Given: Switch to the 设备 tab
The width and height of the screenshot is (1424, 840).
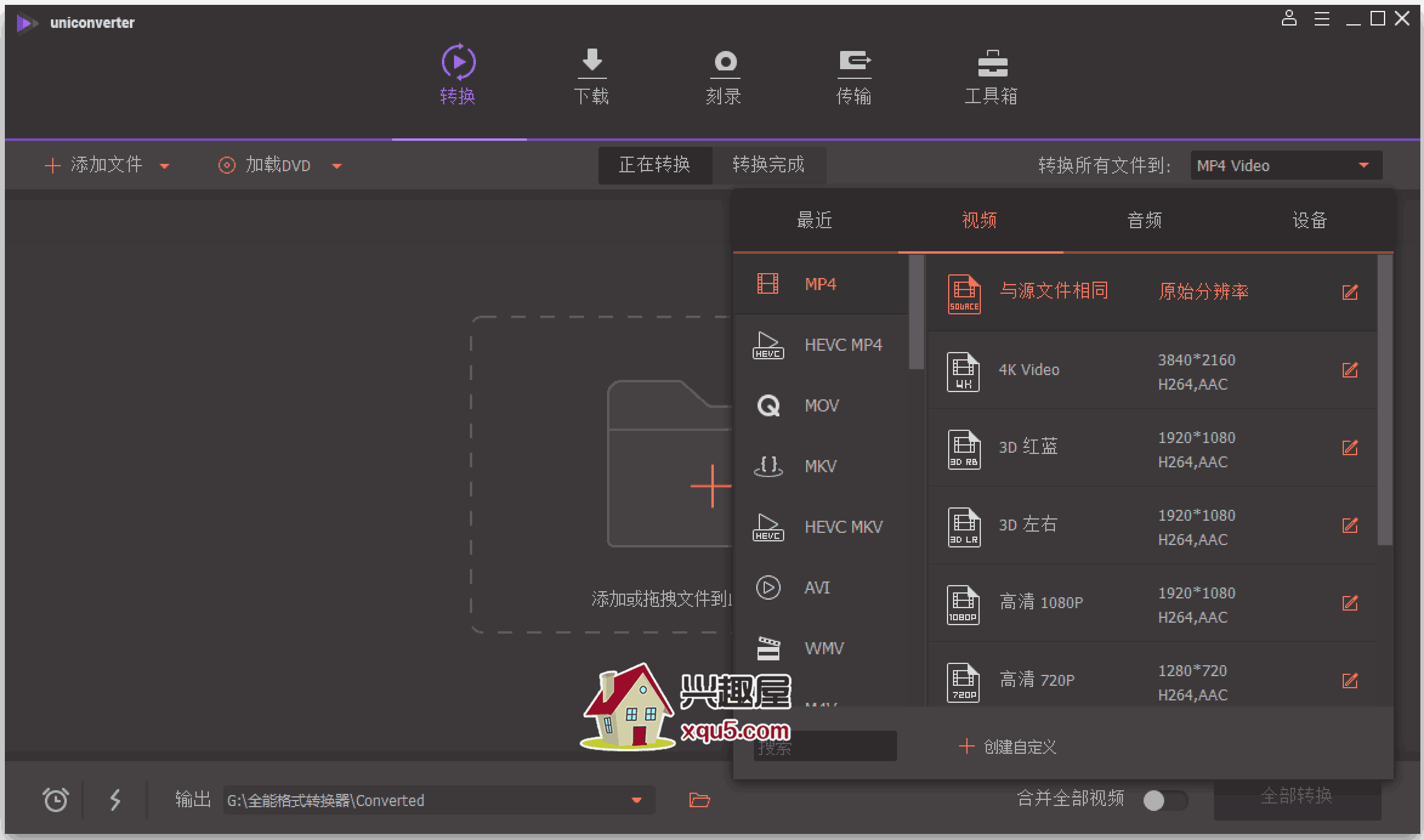Looking at the screenshot, I should 1310,220.
